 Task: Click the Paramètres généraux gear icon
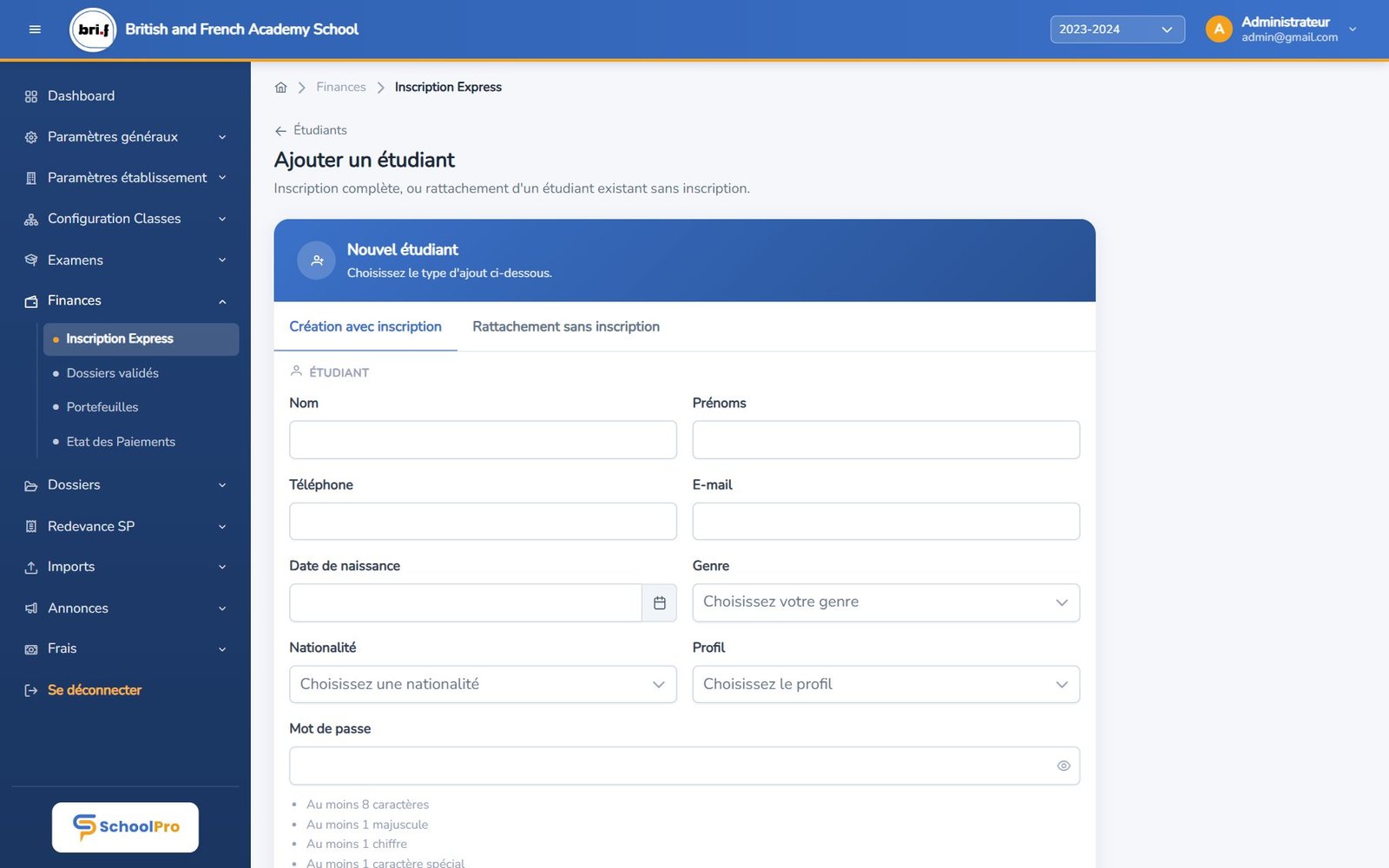pos(31,137)
